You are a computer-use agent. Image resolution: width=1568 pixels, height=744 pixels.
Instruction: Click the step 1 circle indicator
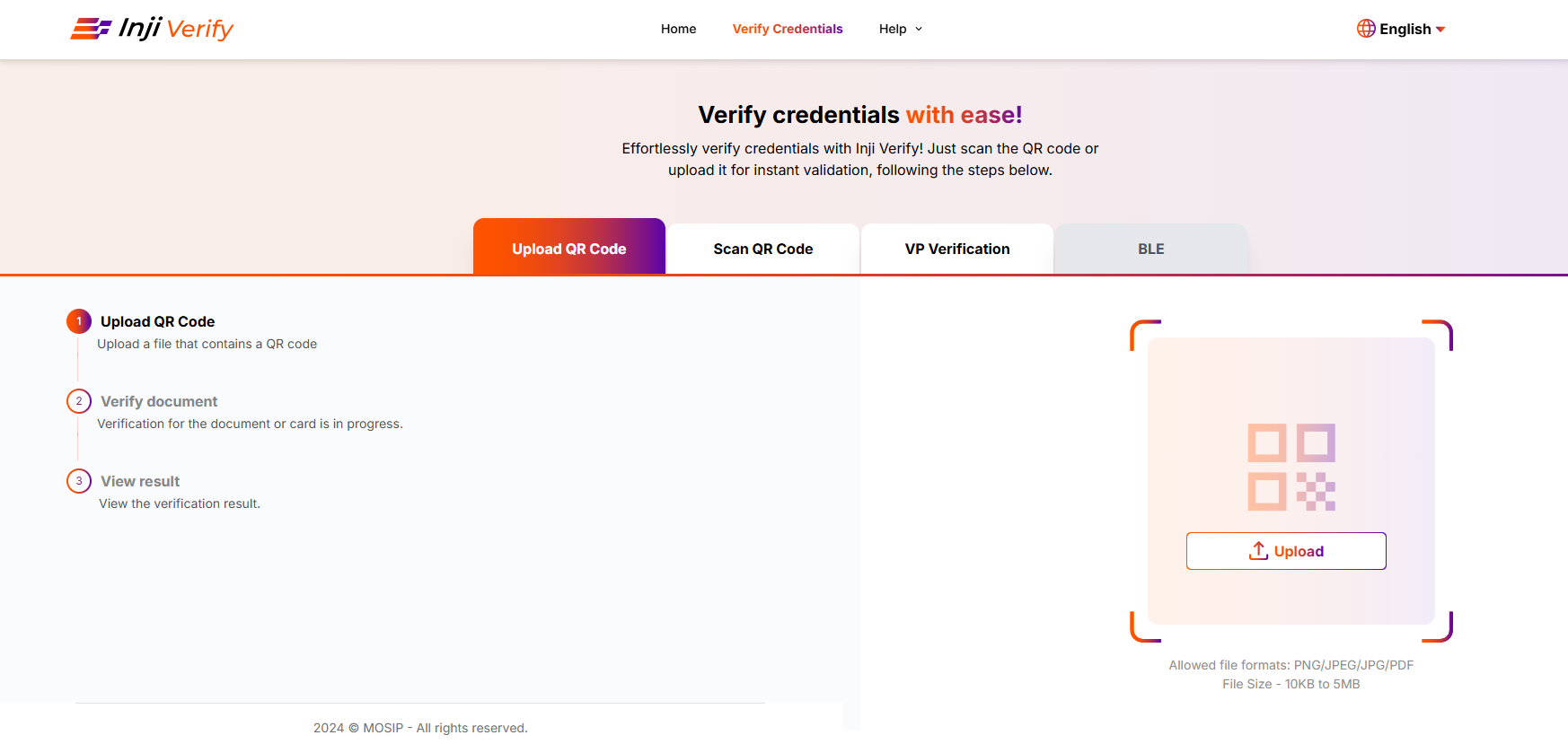click(79, 321)
